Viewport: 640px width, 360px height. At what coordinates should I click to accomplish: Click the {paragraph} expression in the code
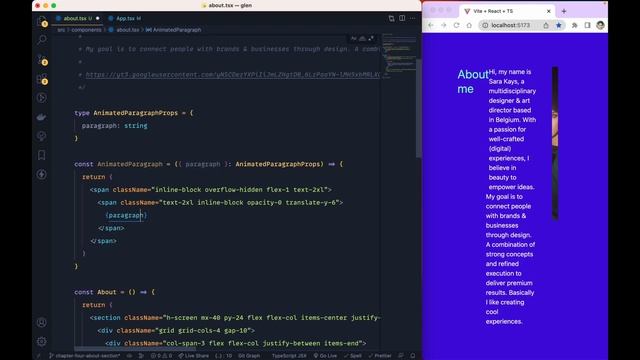point(126,215)
